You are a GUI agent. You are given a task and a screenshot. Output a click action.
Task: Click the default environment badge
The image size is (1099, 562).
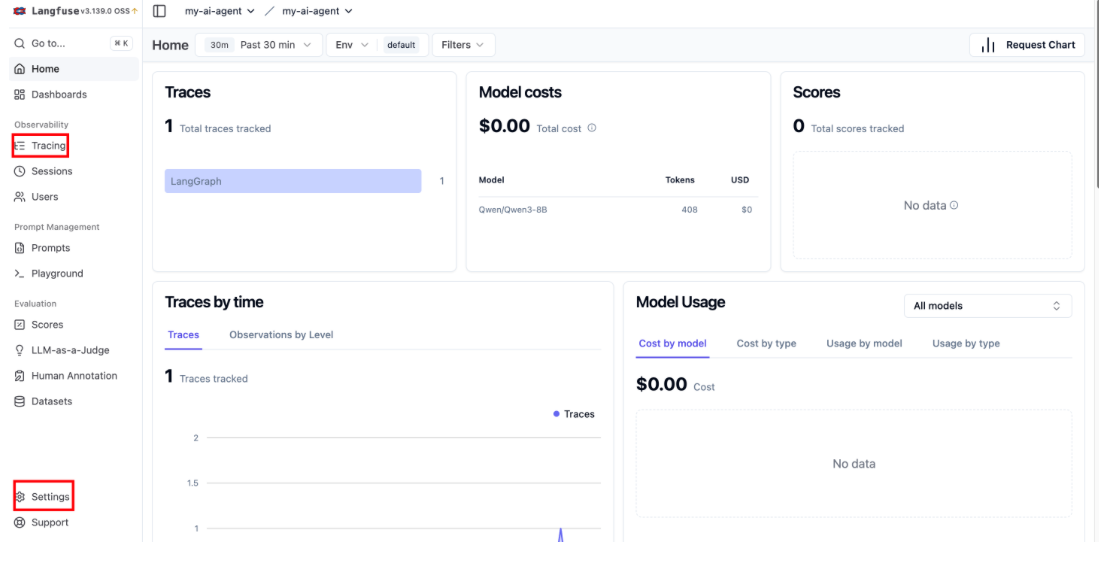click(402, 45)
